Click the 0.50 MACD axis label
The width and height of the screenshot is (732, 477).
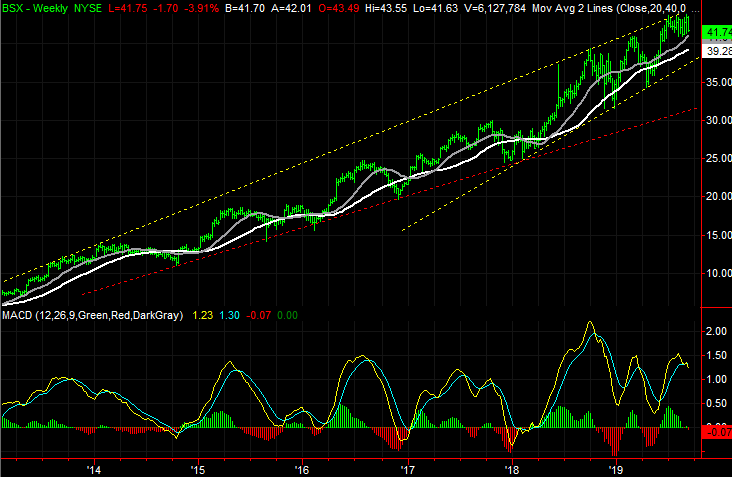(717, 403)
